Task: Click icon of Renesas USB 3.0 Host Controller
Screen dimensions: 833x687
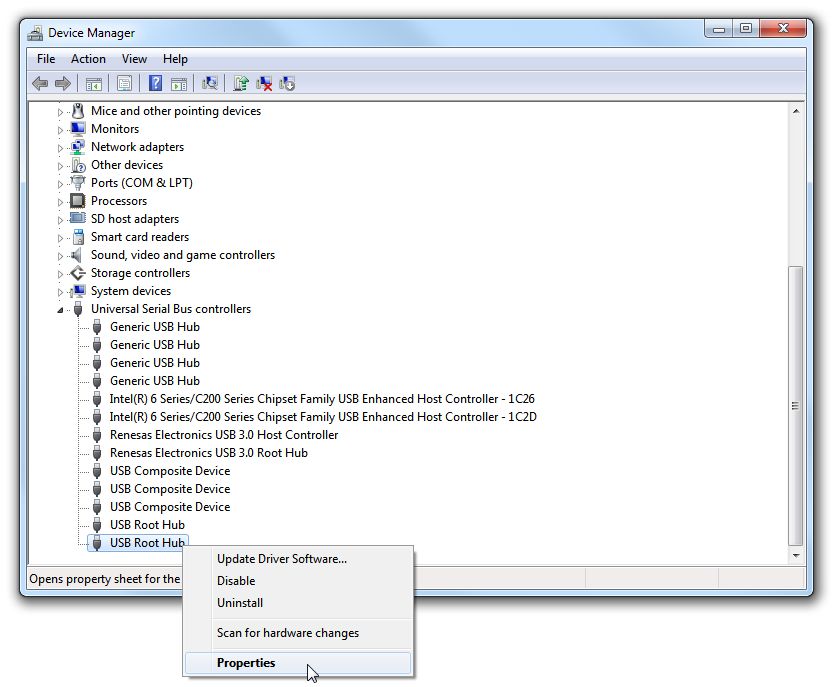Action: pyautogui.click(x=97, y=435)
